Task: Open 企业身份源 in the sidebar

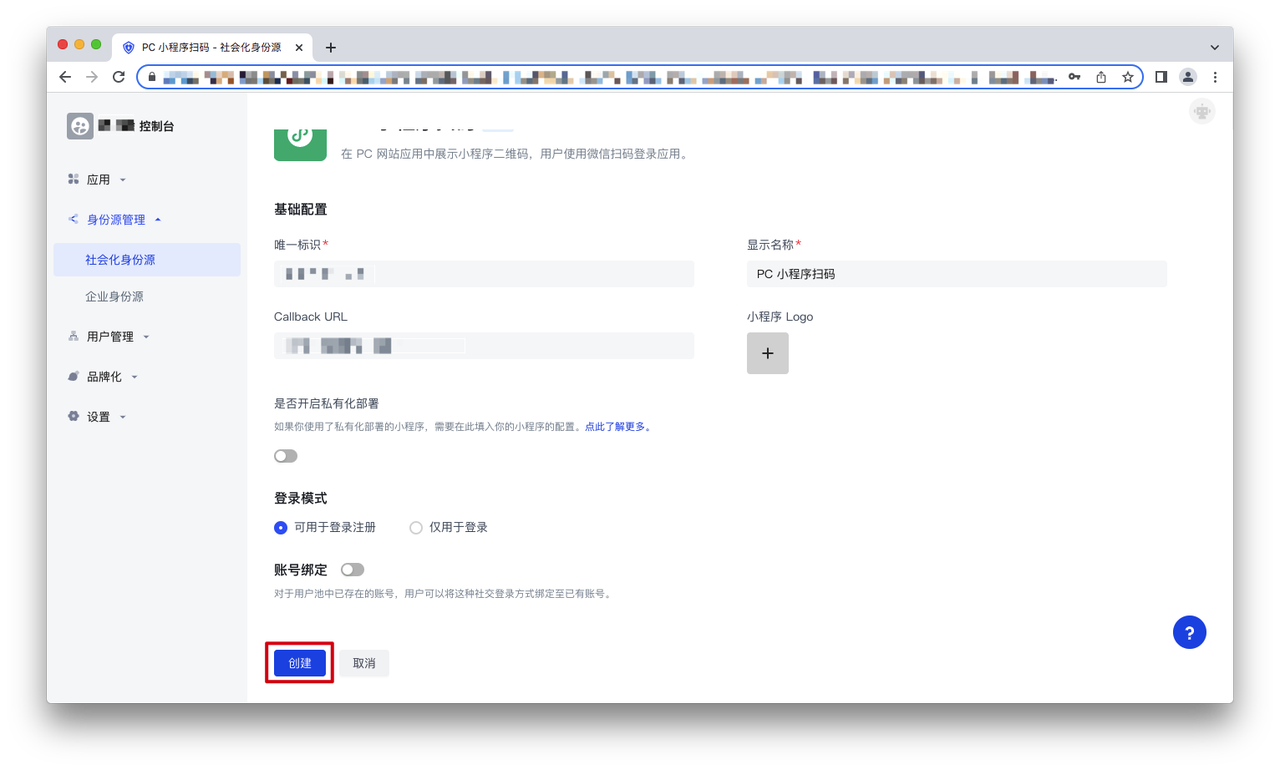Action: [114, 297]
